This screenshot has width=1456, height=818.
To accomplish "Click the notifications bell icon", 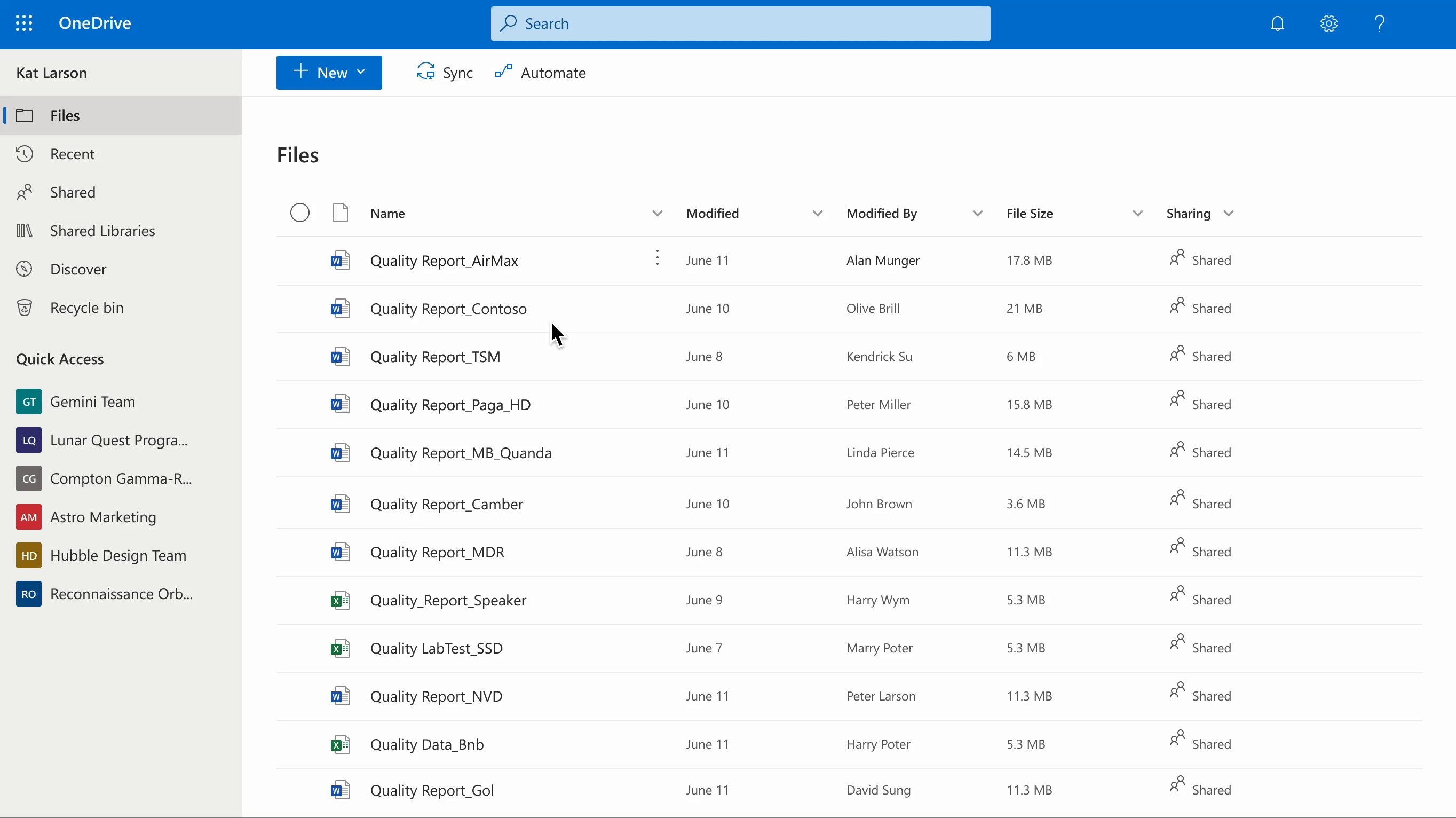I will 1277,23.
